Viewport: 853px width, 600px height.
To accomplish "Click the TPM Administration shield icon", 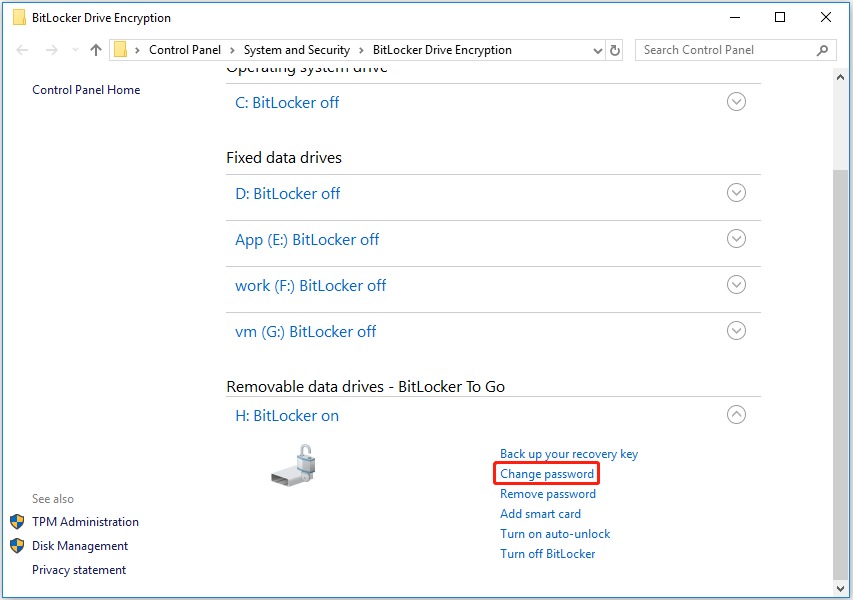I will pos(17,522).
